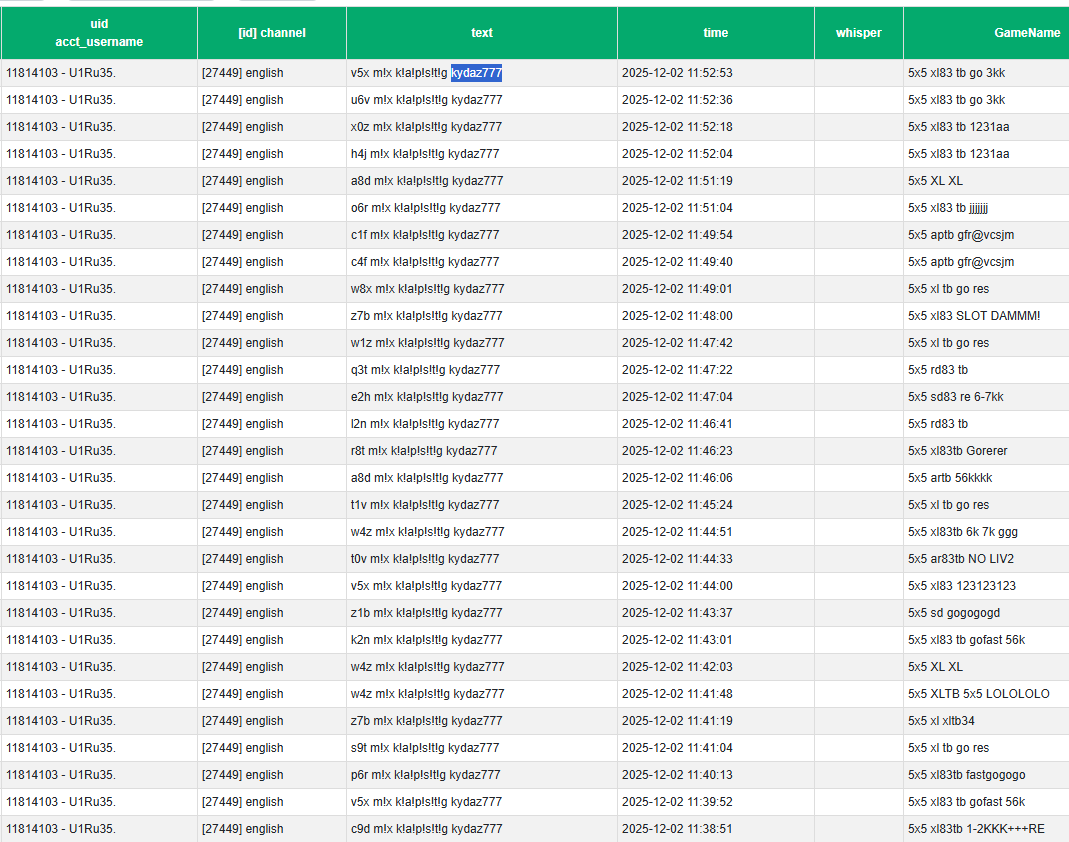
Task: Sort by the time column header
Action: pos(715,33)
